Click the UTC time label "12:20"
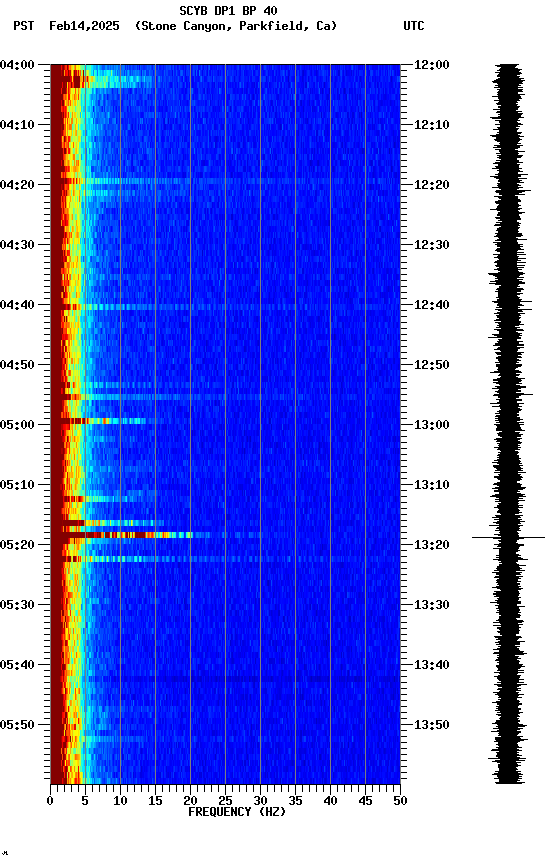This screenshot has width=552, height=864. [432, 185]
